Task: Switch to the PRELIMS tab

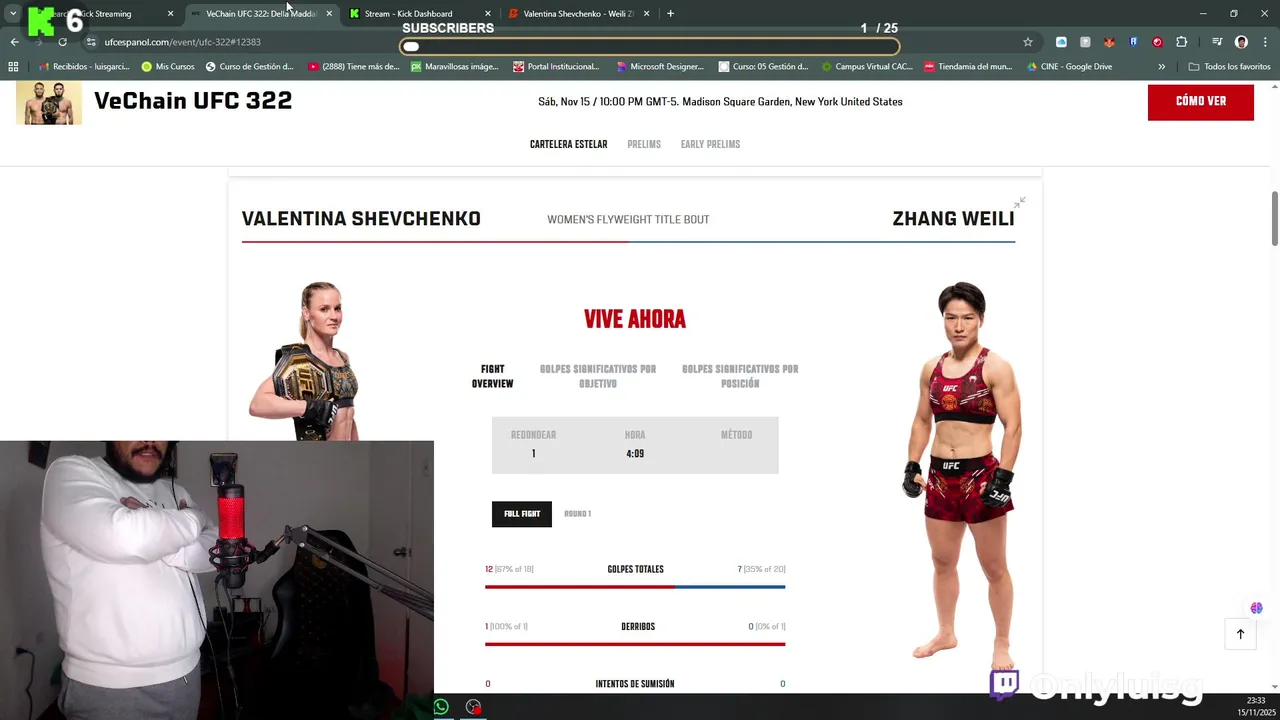Action: pyautogui.click(x=644, y=145)
